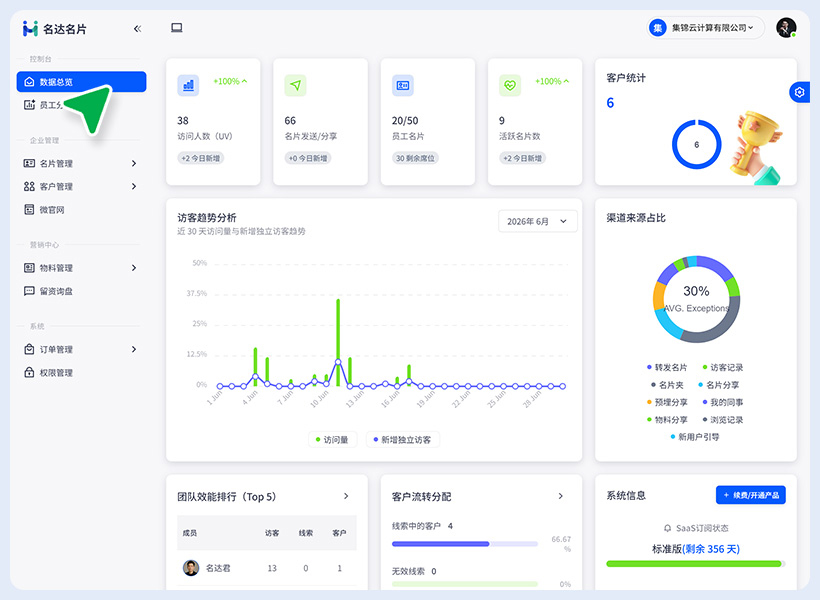Click the 留资询盘 chat icon
This screenshot has width=820, height=600.
click(x=29, y=291)
